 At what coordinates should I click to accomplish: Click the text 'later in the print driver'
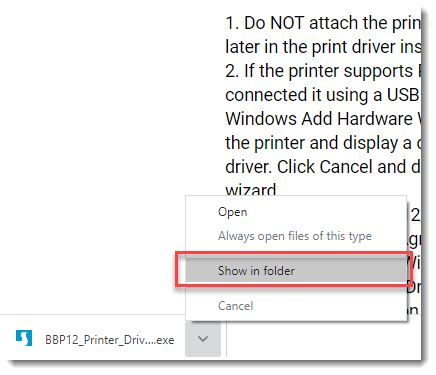coord(323,47)
